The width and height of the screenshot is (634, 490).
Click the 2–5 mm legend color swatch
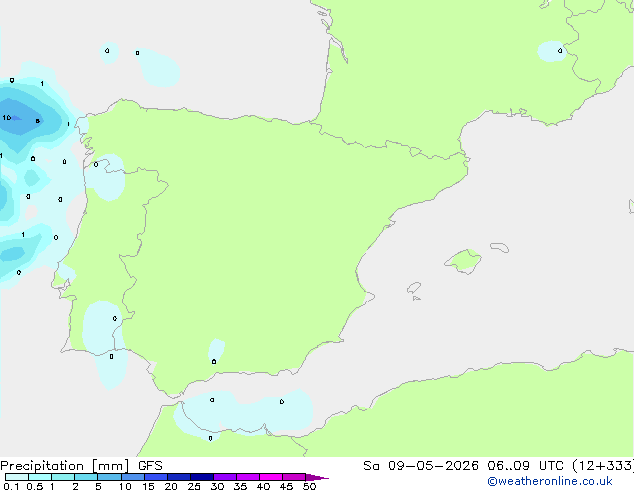point(86,477)
